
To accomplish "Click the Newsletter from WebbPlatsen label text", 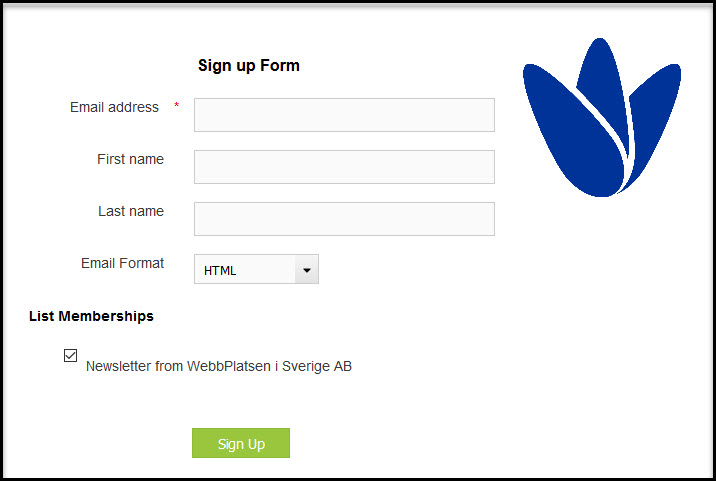I will tap(219, 366).
